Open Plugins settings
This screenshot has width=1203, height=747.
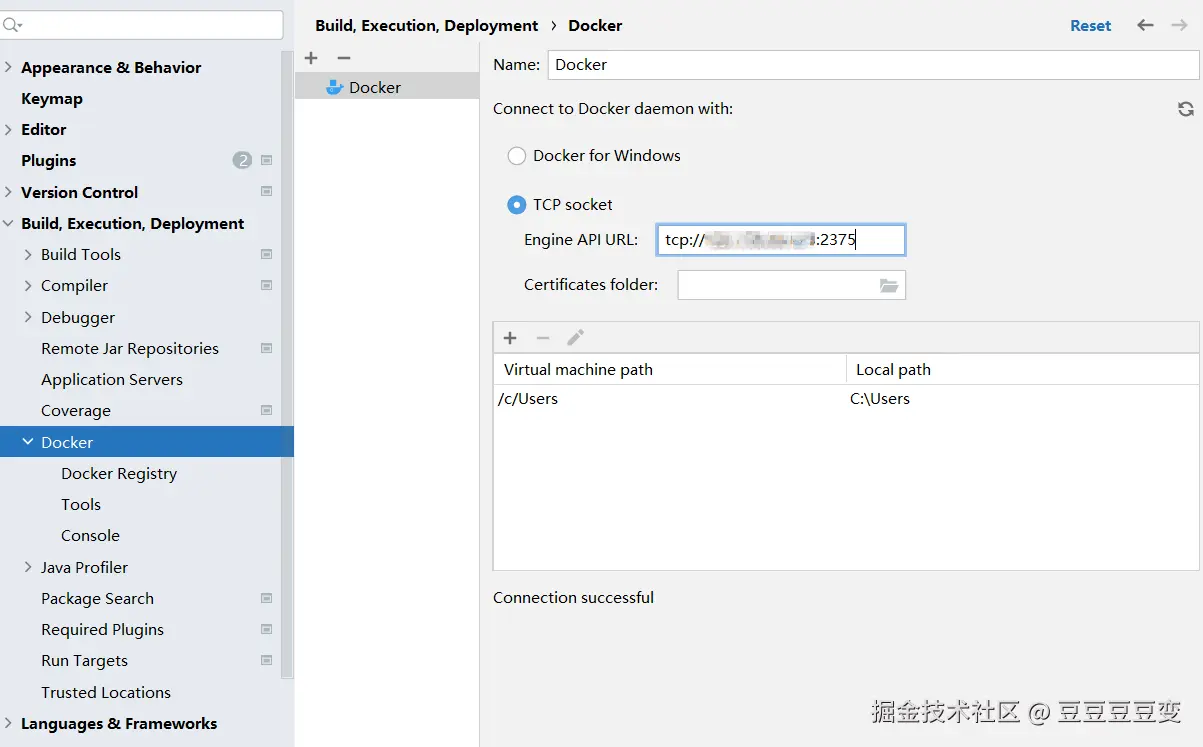coord(48,160)
